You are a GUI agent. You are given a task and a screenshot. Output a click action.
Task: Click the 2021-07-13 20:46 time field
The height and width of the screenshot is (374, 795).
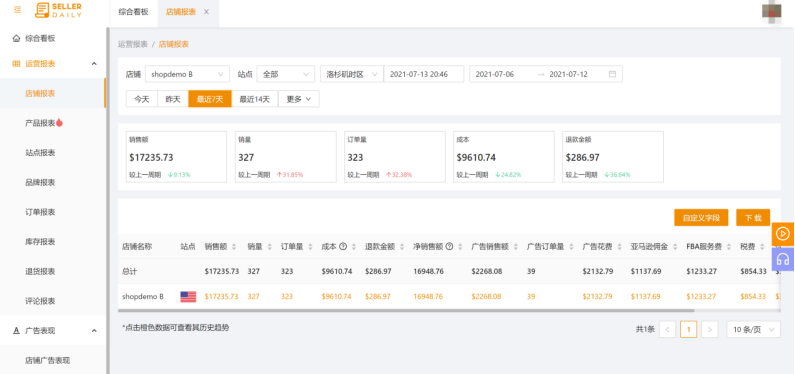[x=423, y=74]
